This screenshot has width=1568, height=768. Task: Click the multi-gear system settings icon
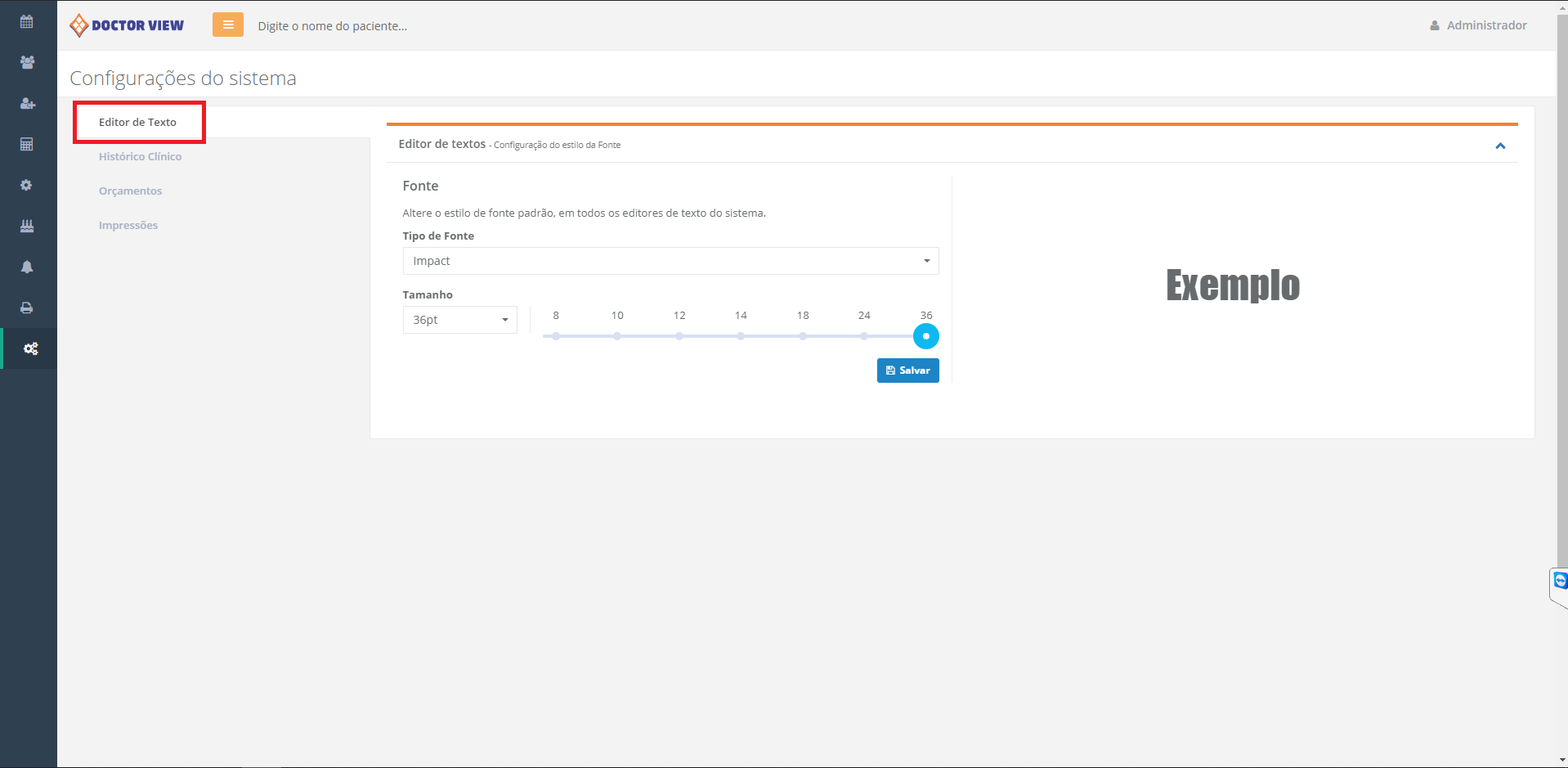point(30,349)
